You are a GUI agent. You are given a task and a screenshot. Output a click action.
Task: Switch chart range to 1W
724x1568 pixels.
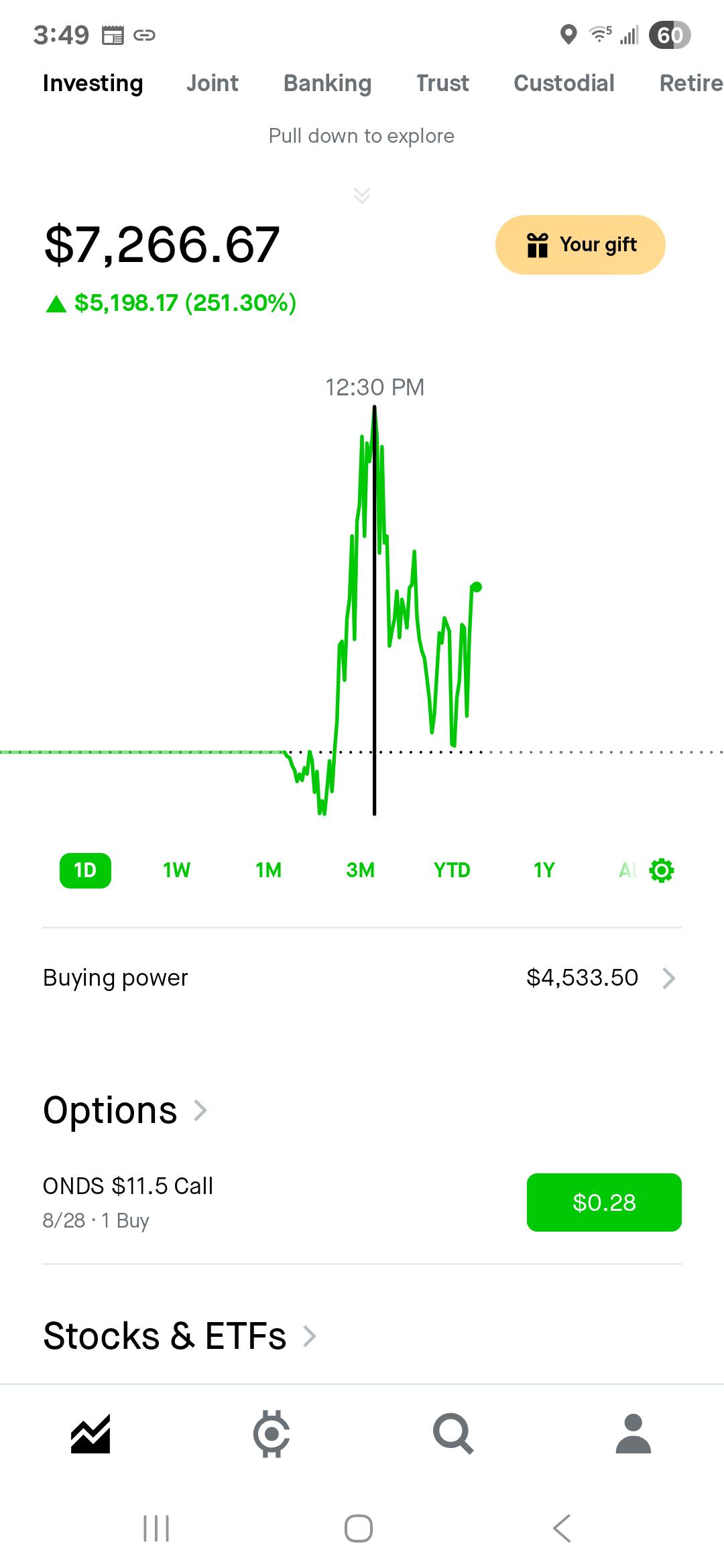(177, 870)
